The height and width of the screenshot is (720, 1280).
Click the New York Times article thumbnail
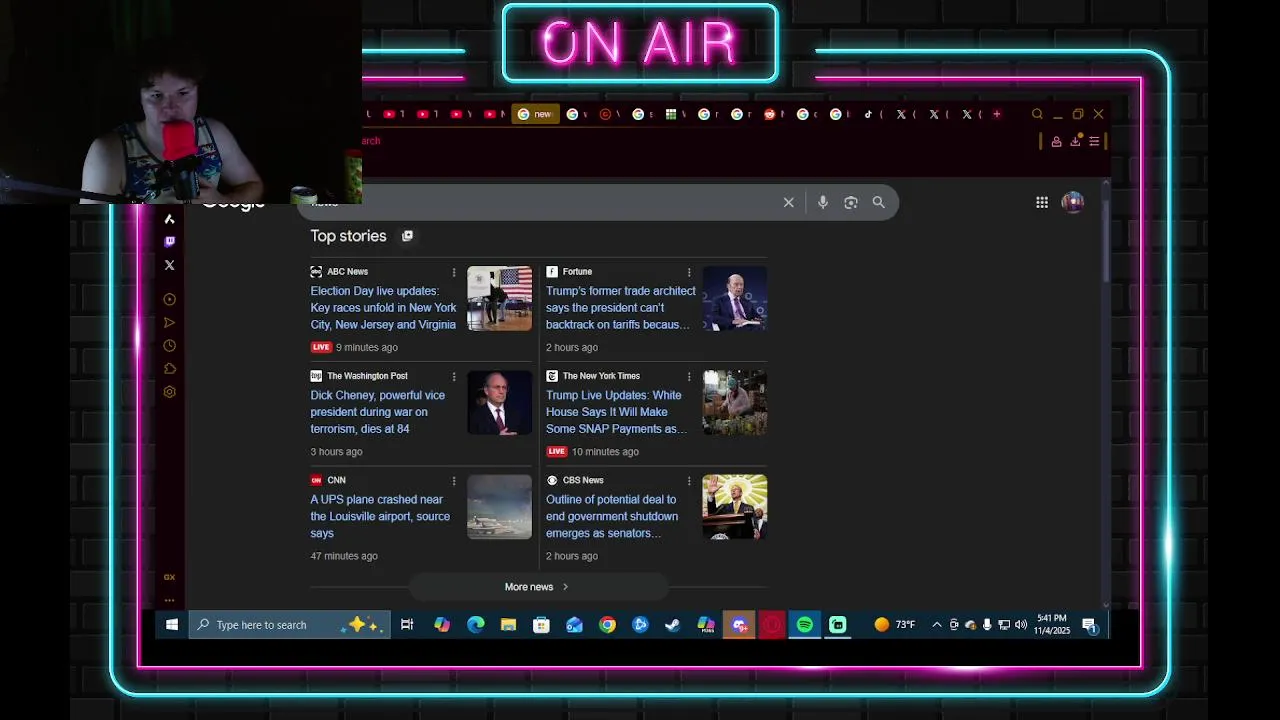735,402
